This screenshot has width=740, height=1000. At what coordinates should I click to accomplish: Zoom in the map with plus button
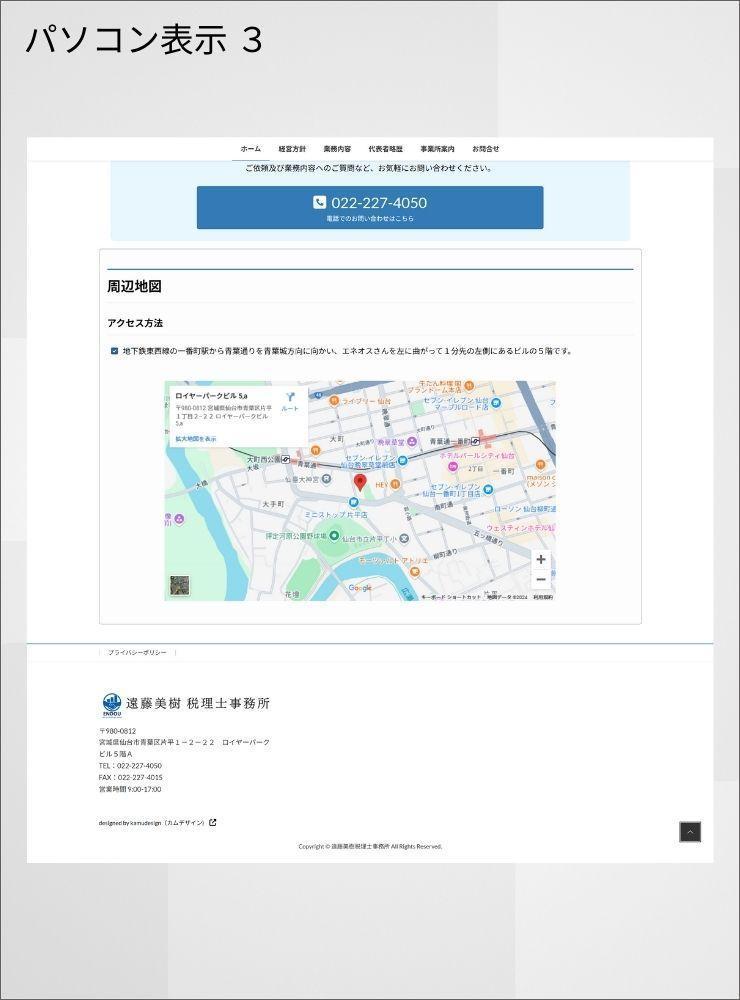[x=541, y=559]
